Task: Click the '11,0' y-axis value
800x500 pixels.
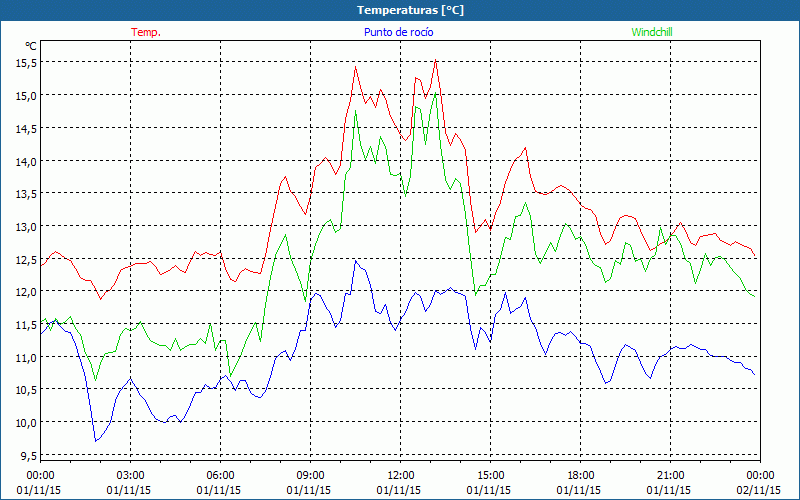Action: [x=27, y=357]
